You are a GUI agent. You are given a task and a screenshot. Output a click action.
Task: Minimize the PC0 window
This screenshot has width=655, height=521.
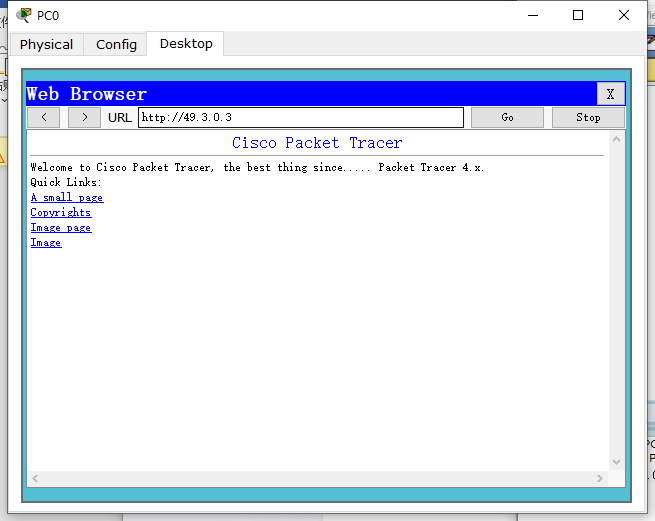533,15
